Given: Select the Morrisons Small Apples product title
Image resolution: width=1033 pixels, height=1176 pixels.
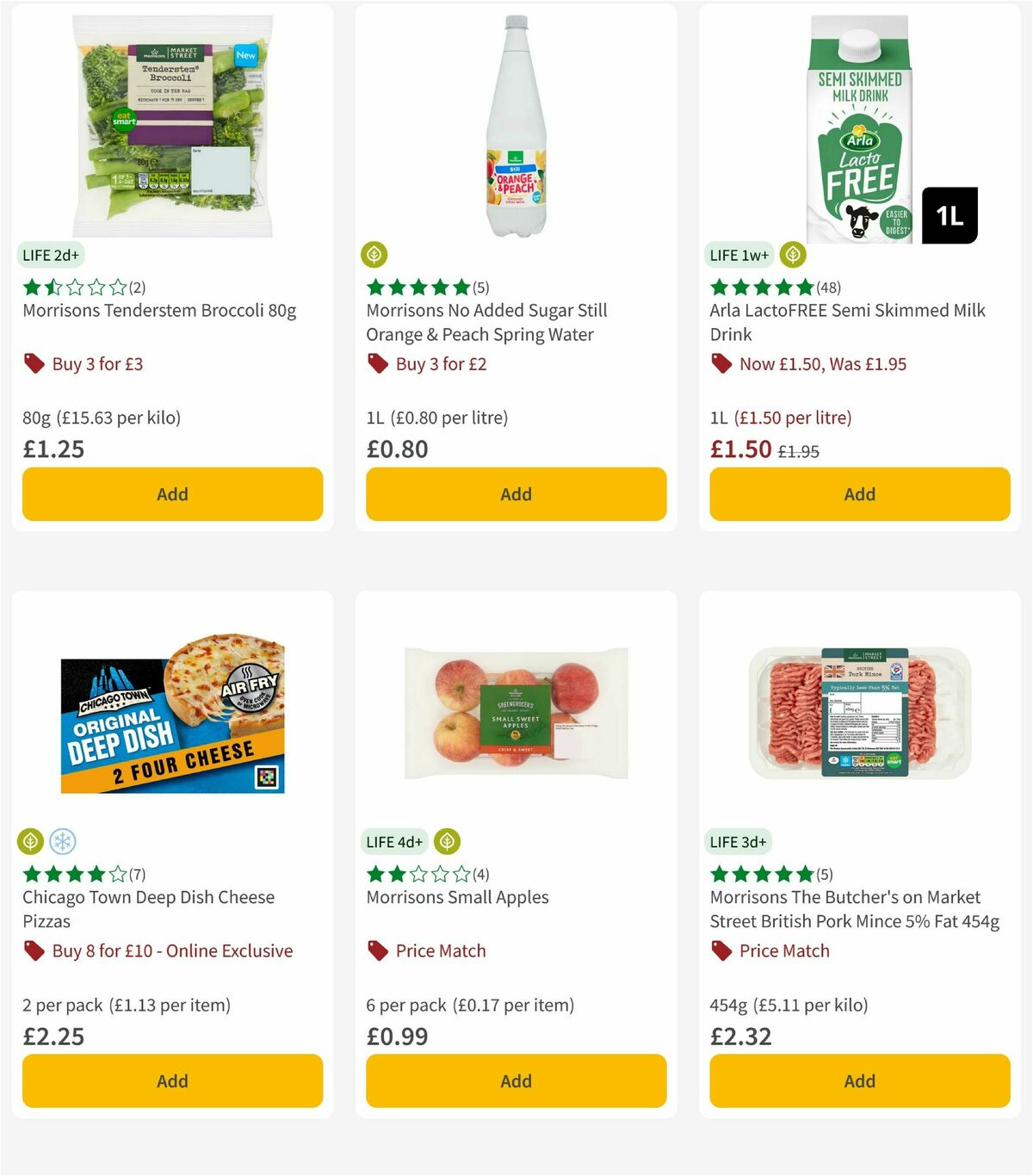Looking at the screenshot, I should click(x=457, y=897).
